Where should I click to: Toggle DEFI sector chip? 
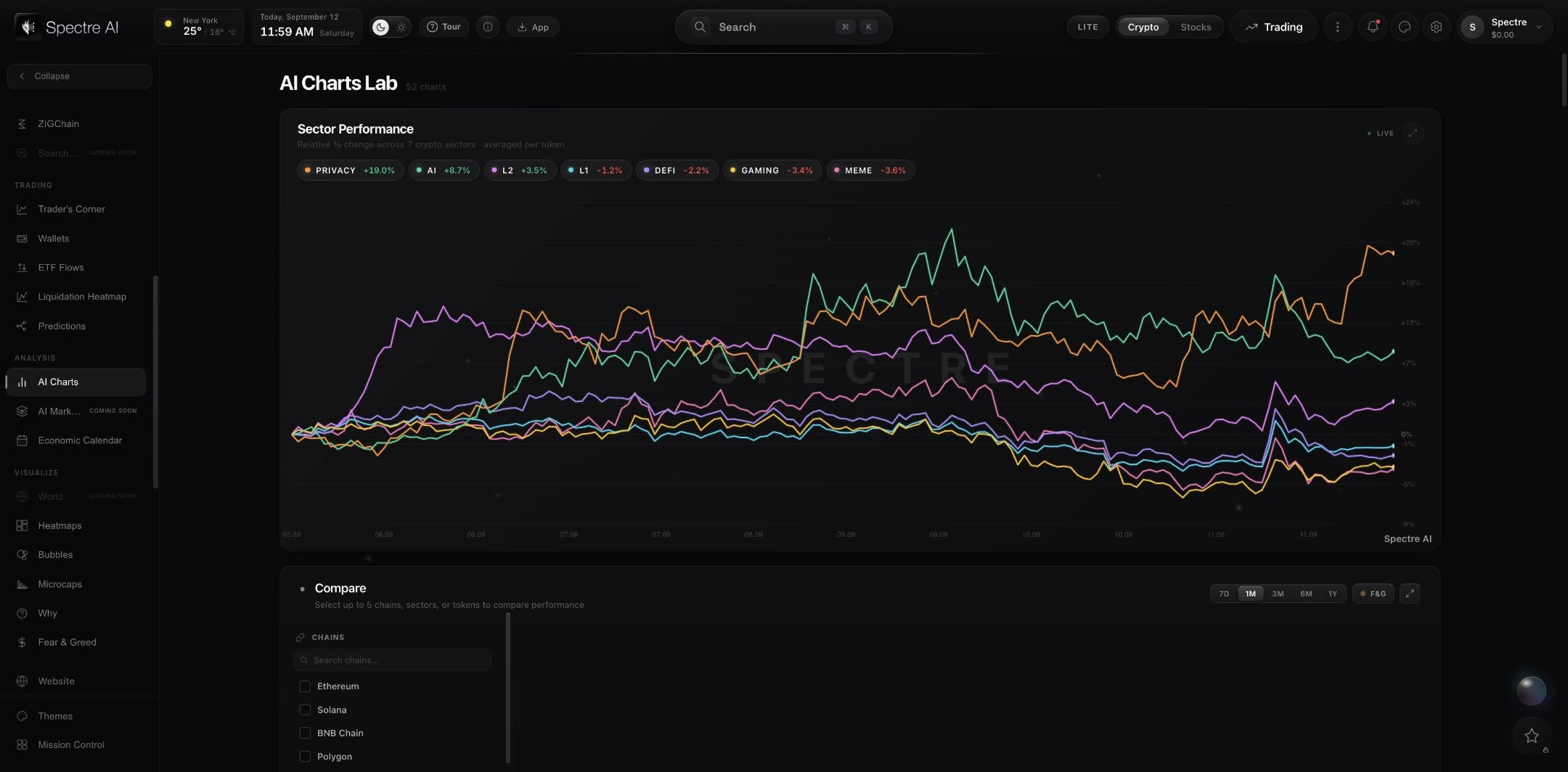click(x=677, y=171)
